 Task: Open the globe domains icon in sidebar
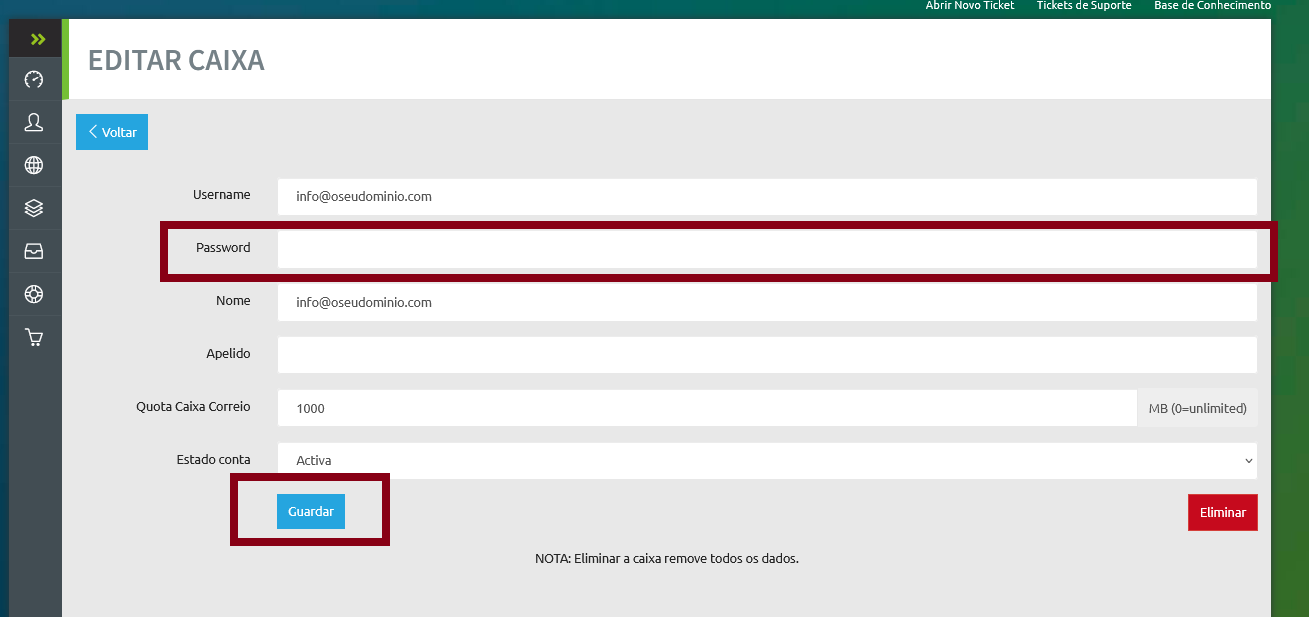pos(34,165)
